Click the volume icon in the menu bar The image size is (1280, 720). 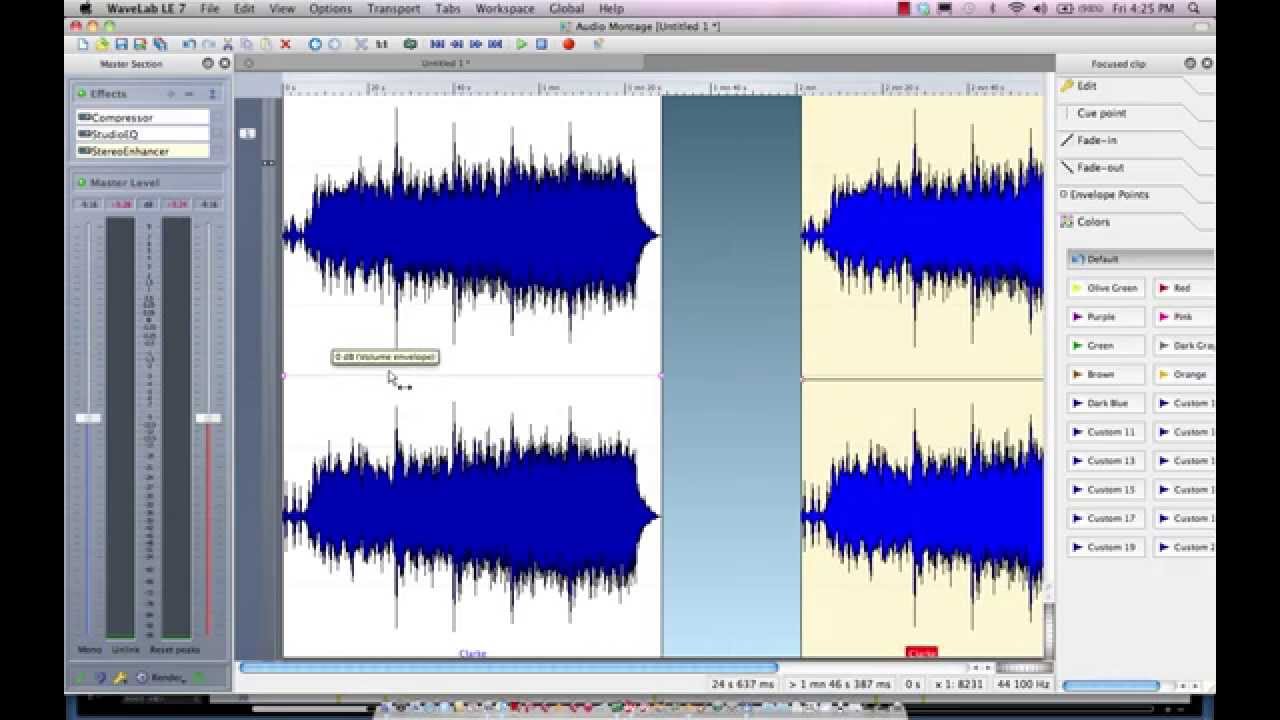pyautogui.click(x=1040, y=8)
